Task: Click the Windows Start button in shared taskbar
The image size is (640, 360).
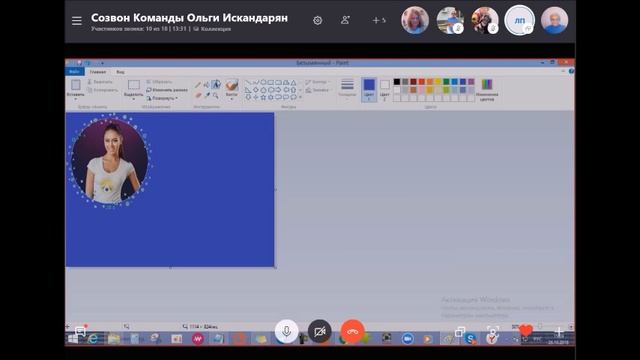Action: (73, 339)
